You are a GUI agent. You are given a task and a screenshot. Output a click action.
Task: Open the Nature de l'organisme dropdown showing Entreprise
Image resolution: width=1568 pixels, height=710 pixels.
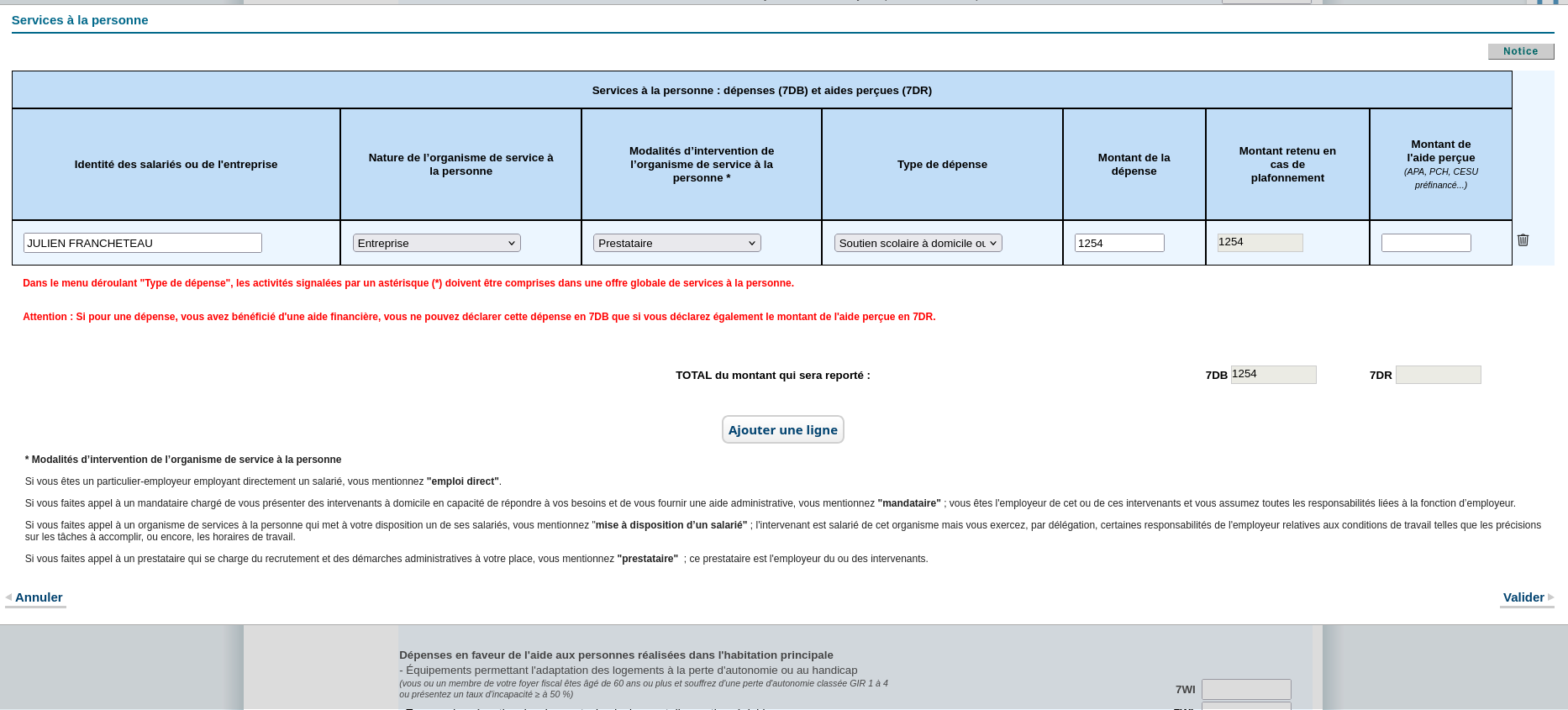(x=436, y=243)
